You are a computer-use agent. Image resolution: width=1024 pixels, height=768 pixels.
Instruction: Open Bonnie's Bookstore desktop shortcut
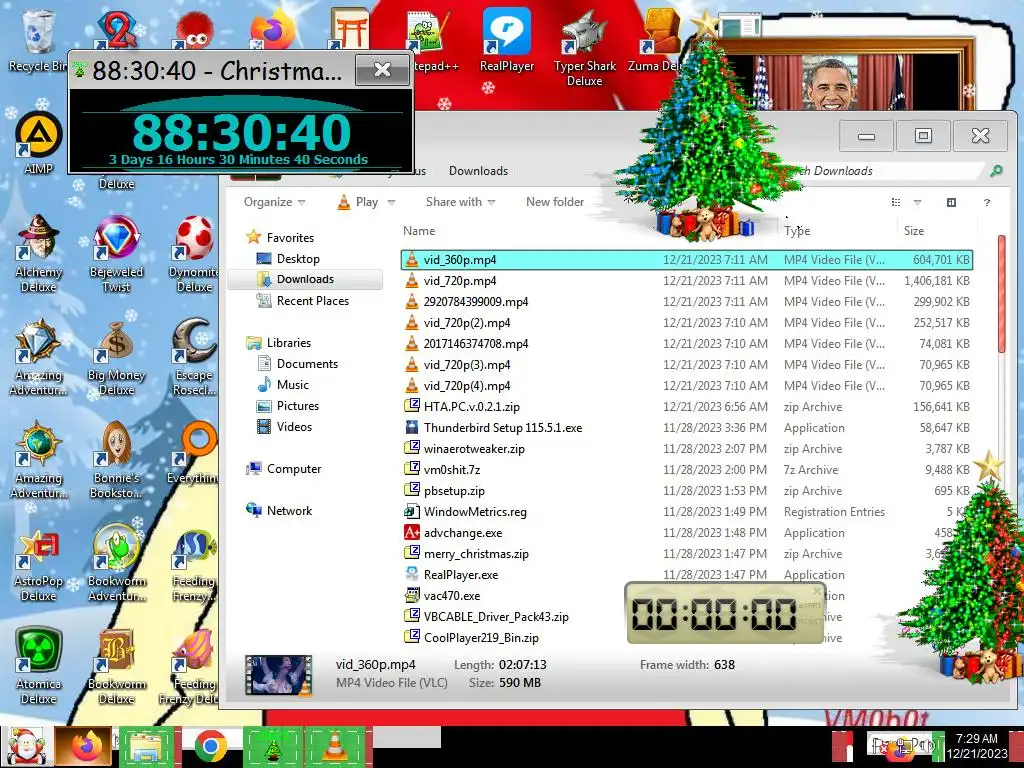(116, 460)
